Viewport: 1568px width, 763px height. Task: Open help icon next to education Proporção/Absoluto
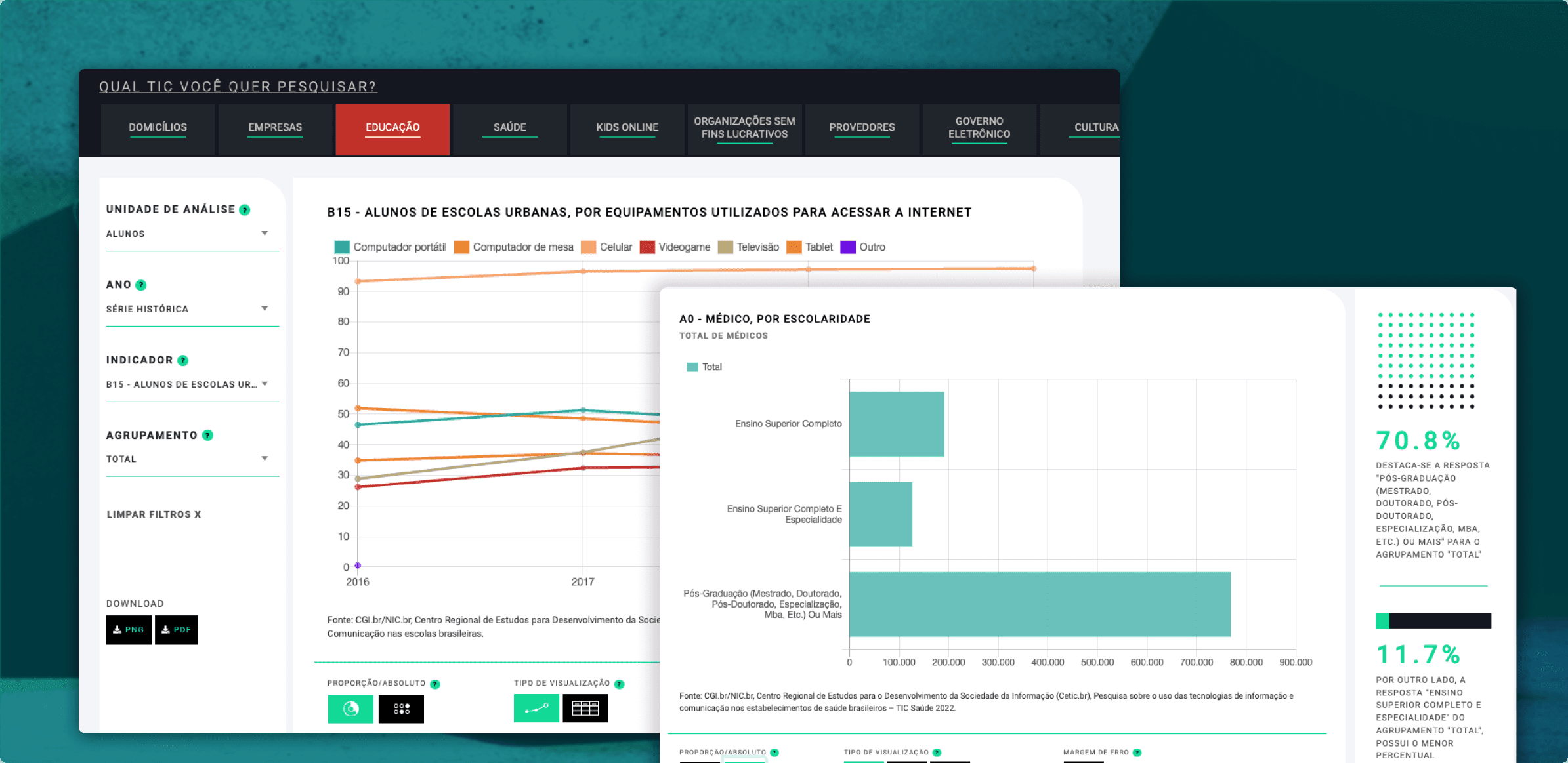tap(435, 684)
